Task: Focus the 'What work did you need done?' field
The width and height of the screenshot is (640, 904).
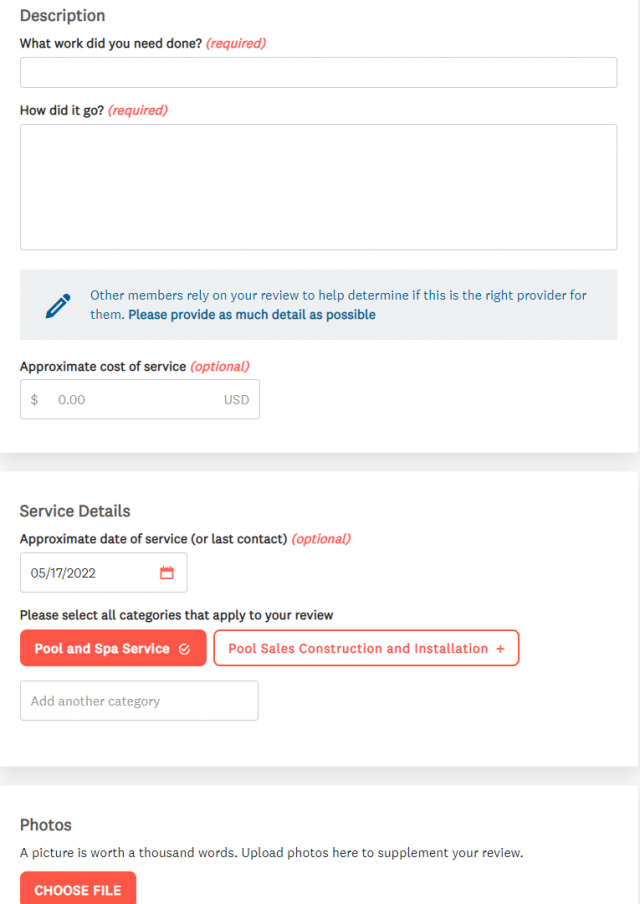Action: (318, 72)
